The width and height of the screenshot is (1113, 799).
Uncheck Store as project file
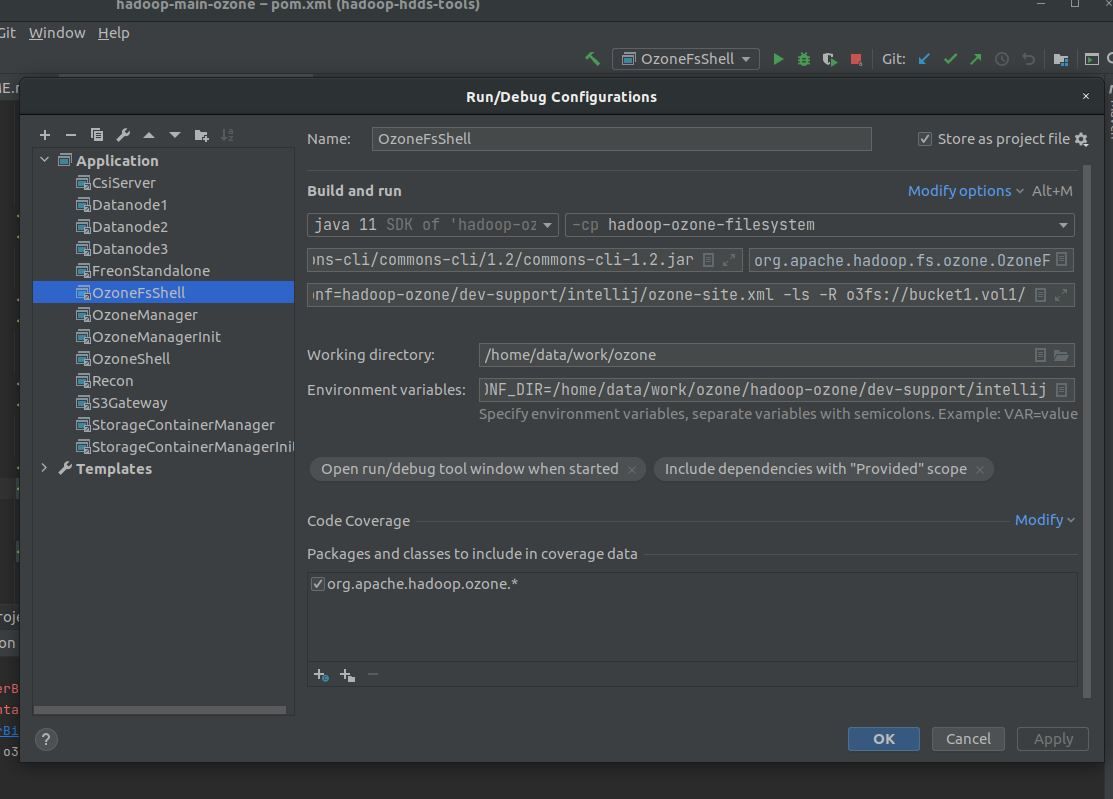[925, 138]
